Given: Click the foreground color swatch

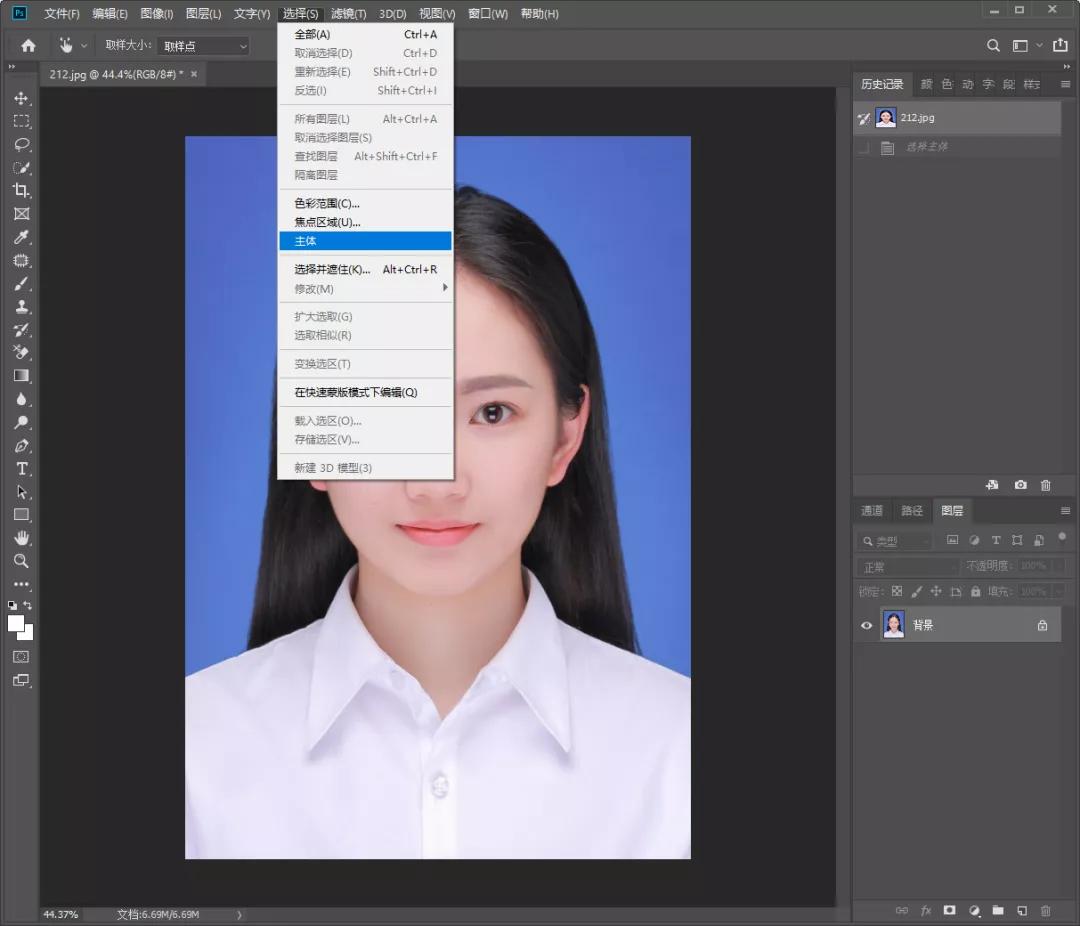Looking at the screenshot, I should click(16, 623).
